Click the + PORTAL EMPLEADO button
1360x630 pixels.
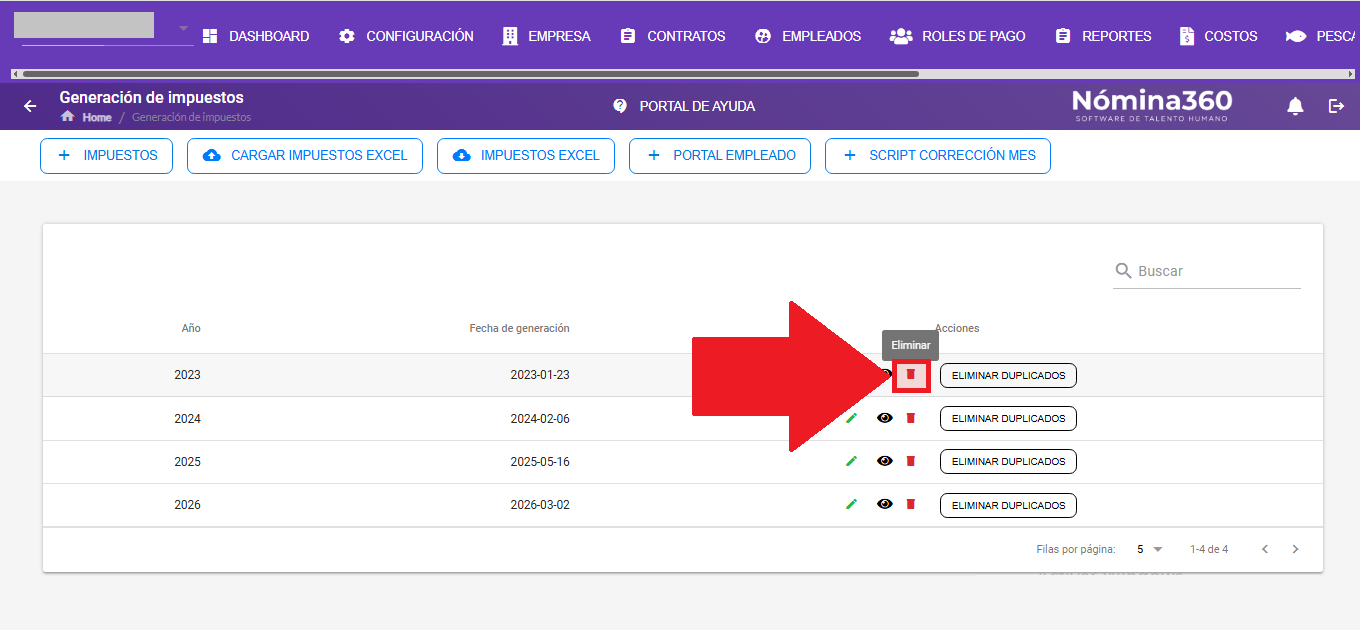[x=720, y=156]
